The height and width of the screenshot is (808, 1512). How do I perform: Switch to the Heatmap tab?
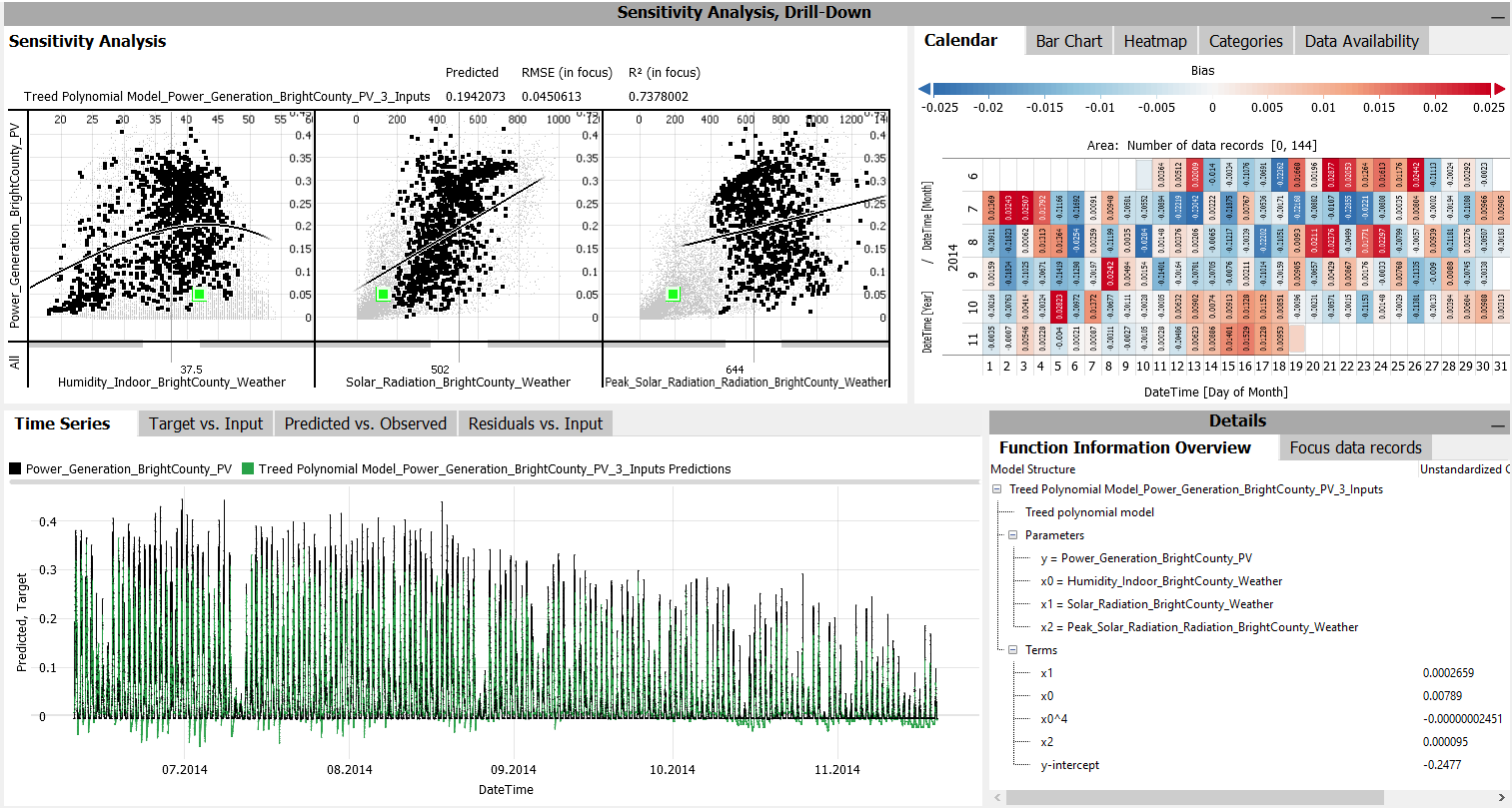1154,41
